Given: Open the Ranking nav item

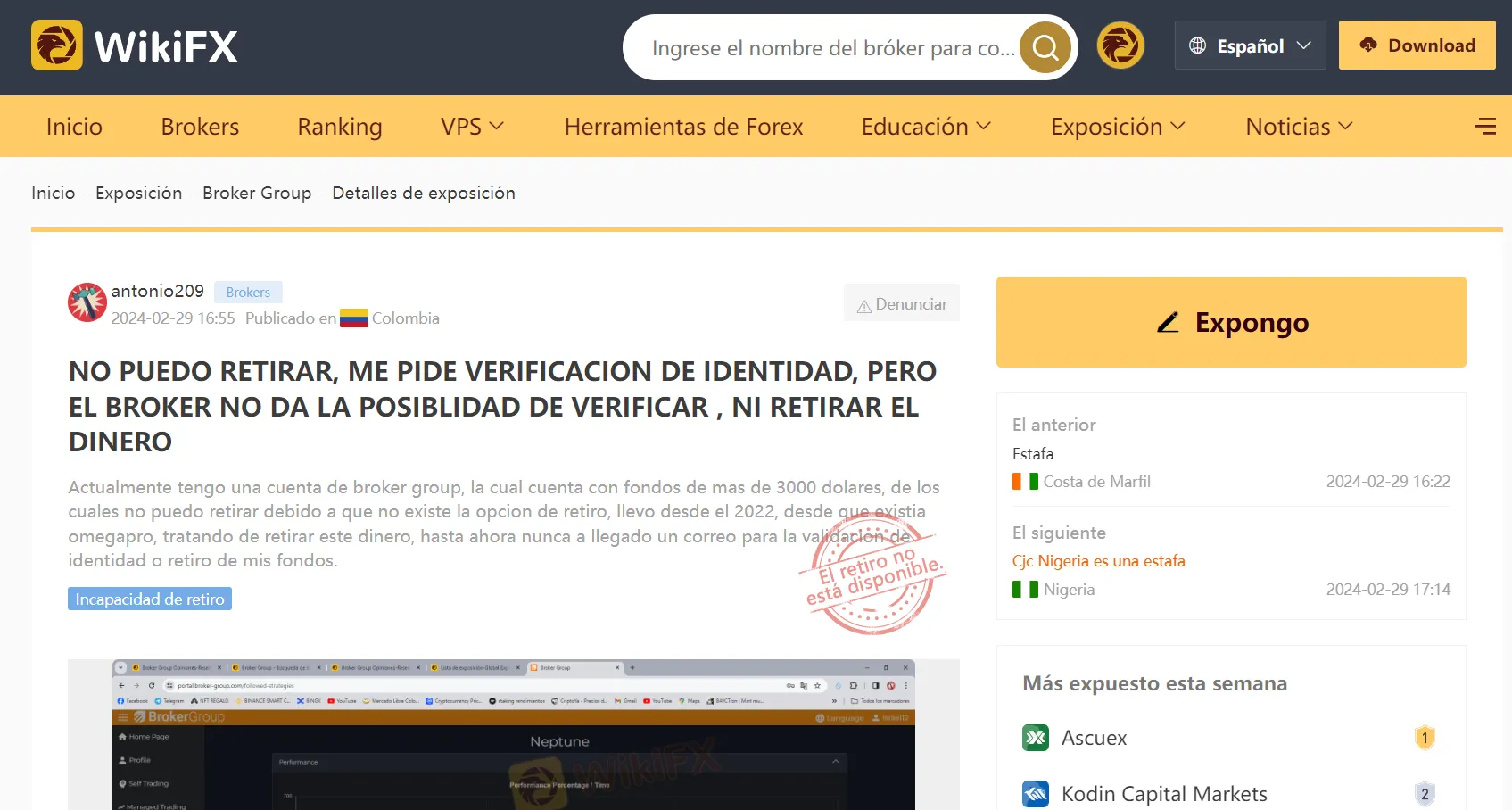Looking at the screenshot, I should 340,127.
